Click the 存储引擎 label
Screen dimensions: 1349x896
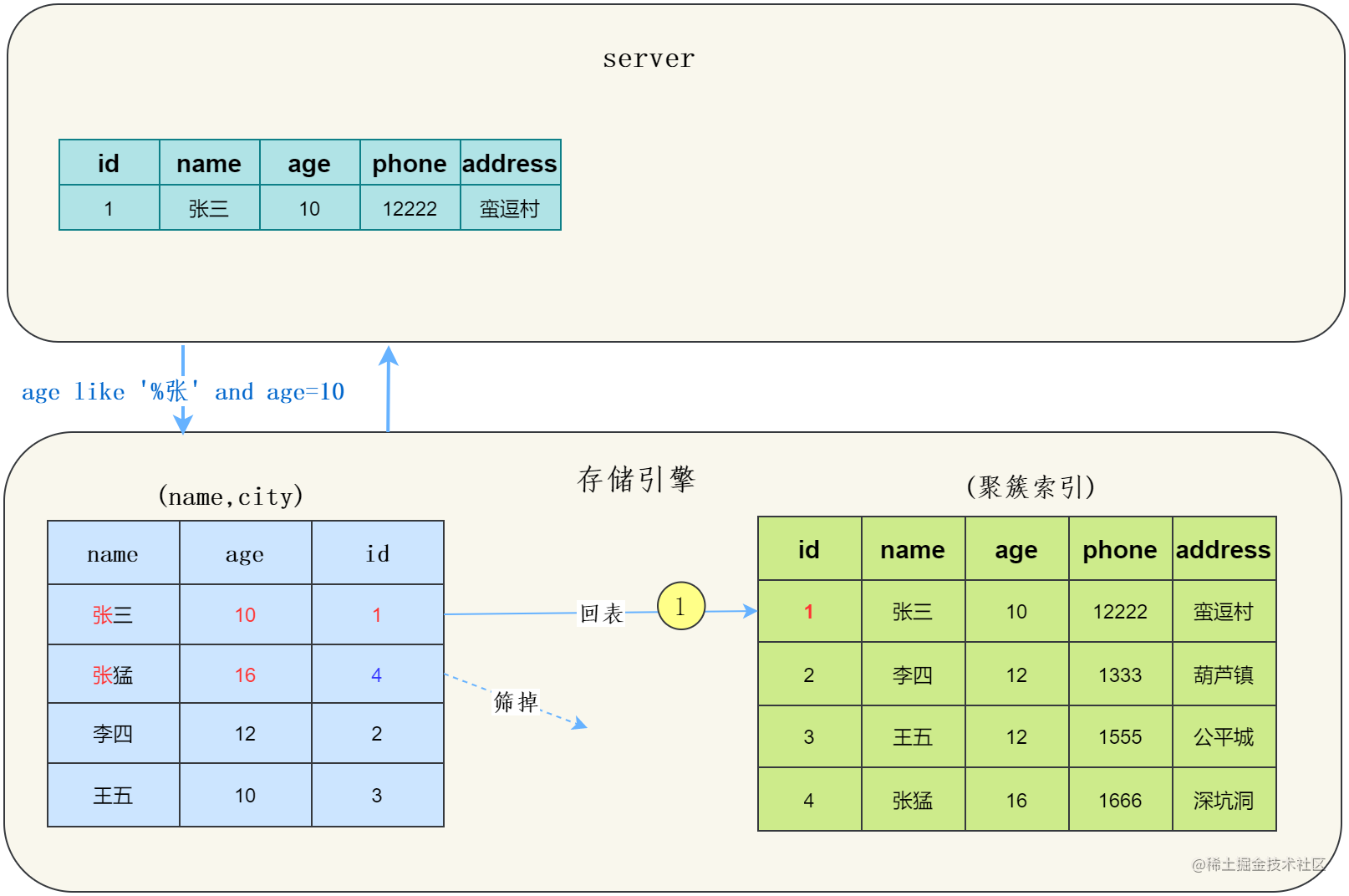[x=635, y=479]
